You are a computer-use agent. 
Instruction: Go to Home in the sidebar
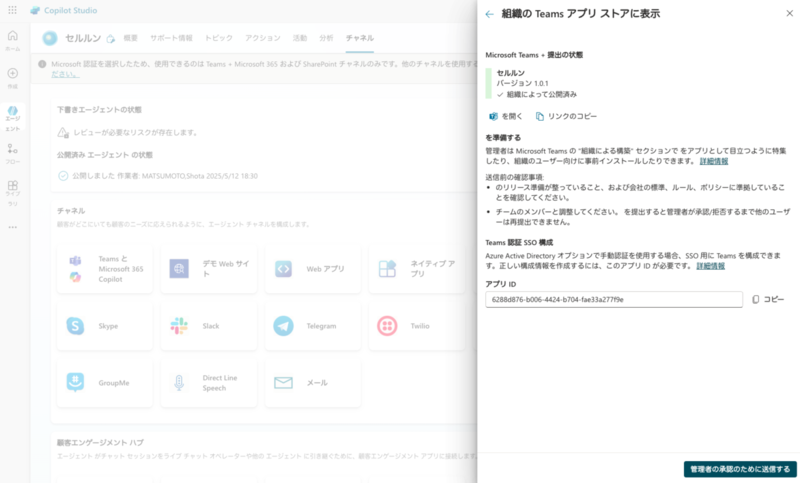coord(13,40)
